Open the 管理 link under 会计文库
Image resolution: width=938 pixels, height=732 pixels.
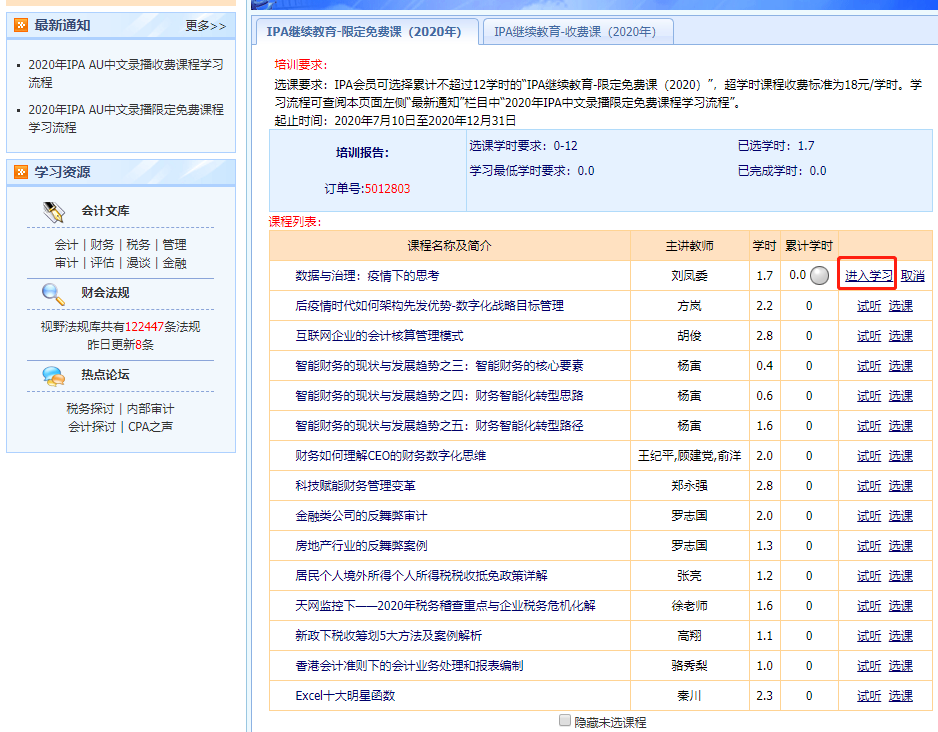(x=174, y=245)
